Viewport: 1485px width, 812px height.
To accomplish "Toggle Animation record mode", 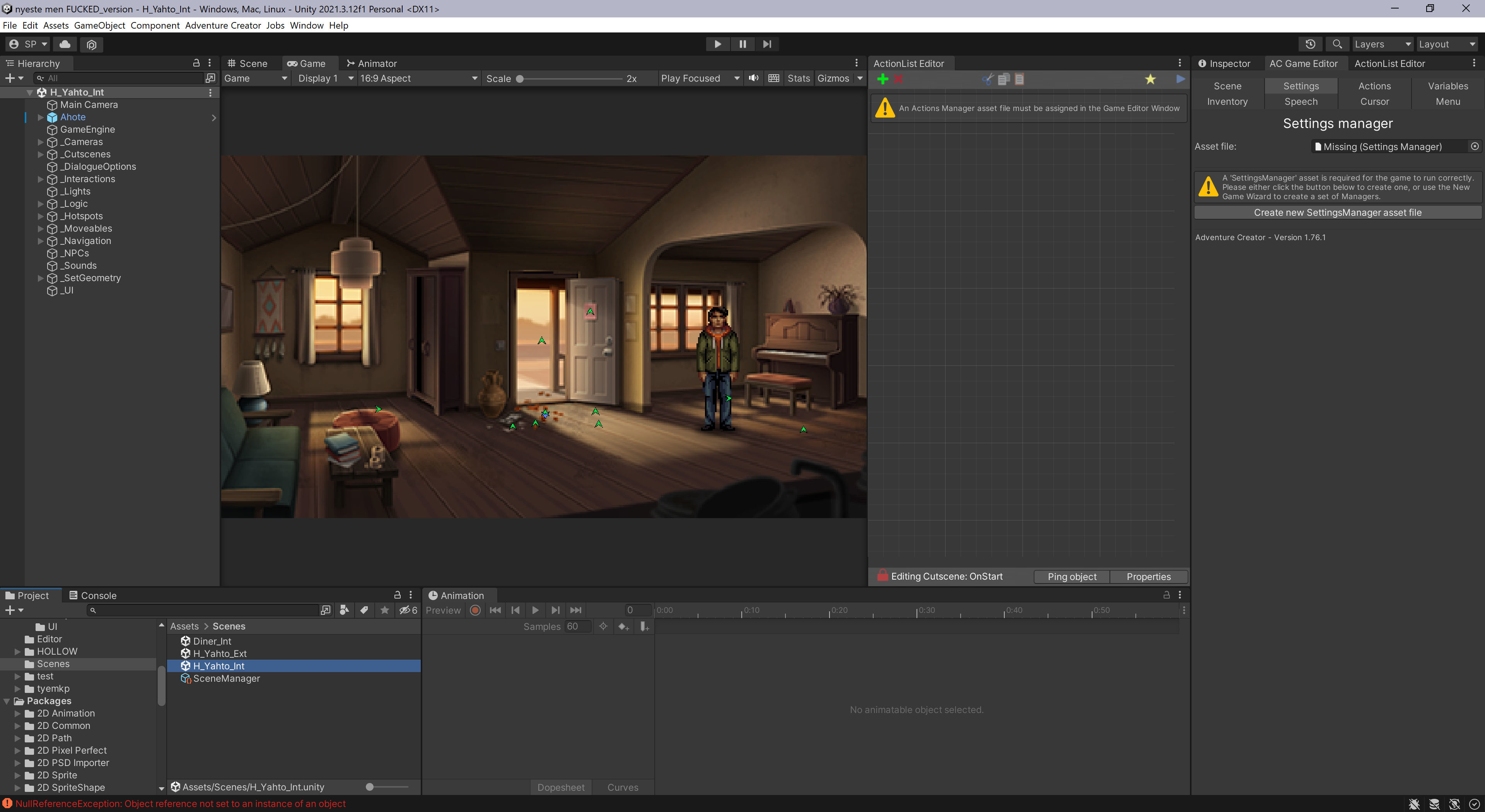I will 475,610.
